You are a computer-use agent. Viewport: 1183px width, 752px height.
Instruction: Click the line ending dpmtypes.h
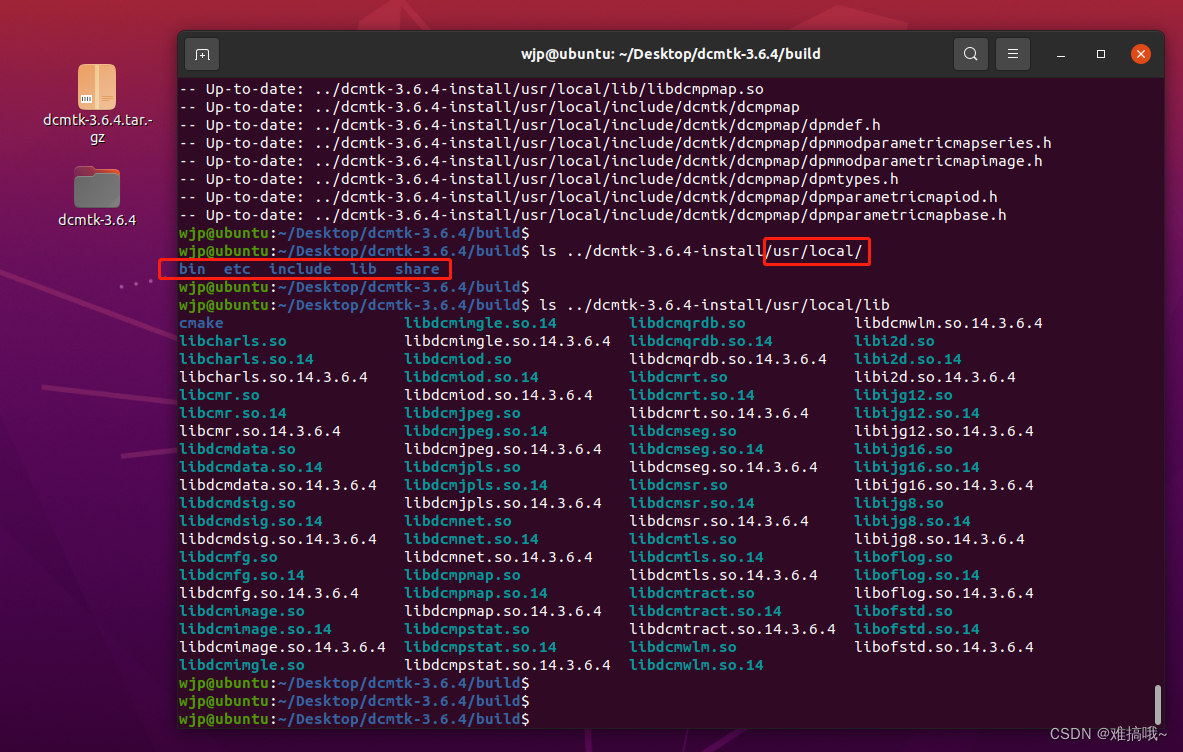pos(539,180)
